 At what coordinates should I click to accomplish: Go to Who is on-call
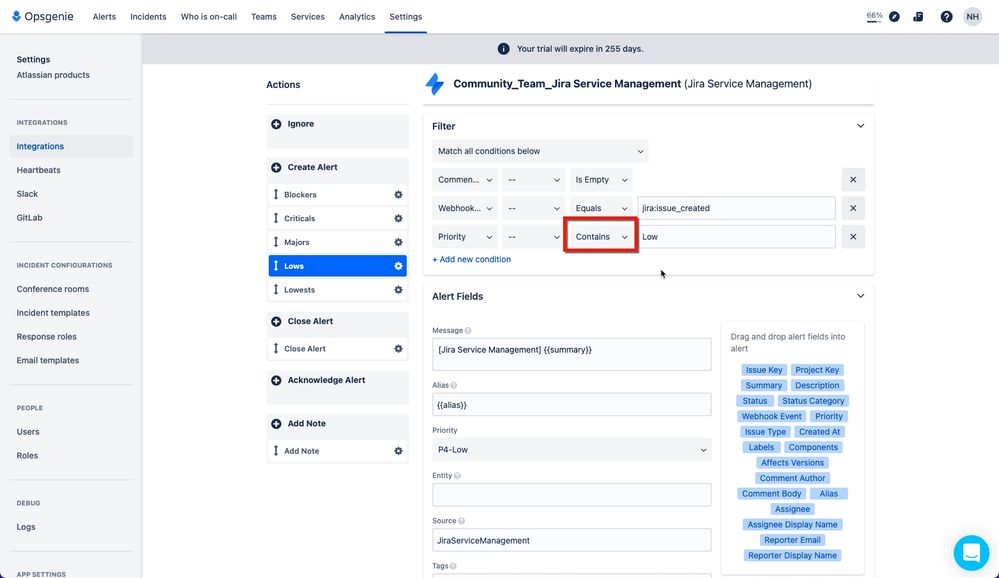point(209,17)
